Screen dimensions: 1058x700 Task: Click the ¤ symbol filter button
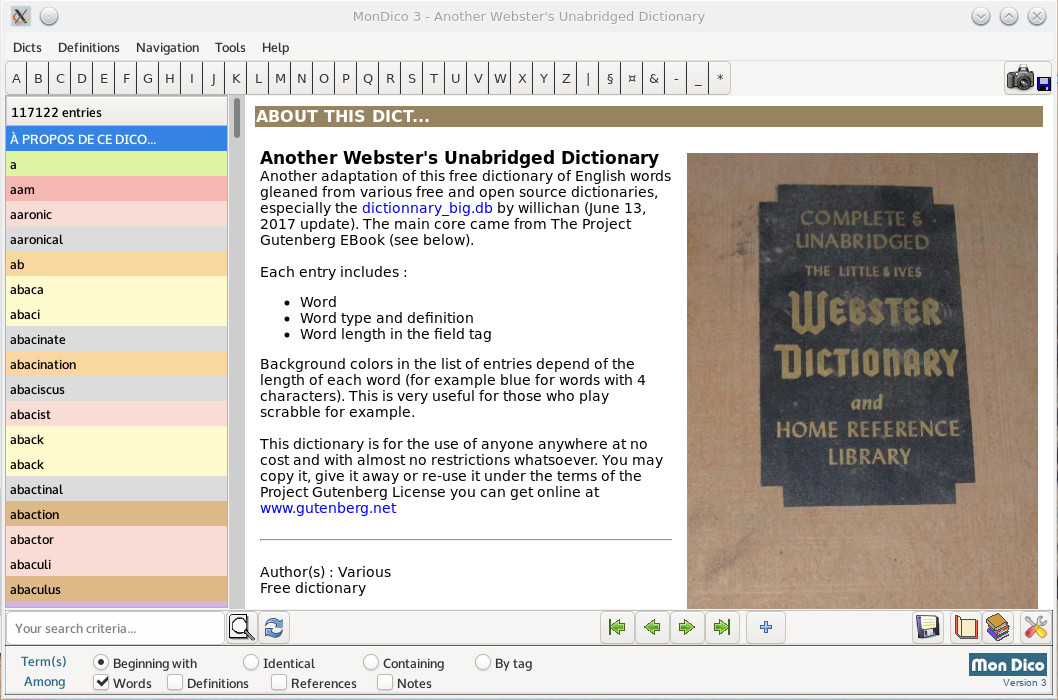[632, 78]
